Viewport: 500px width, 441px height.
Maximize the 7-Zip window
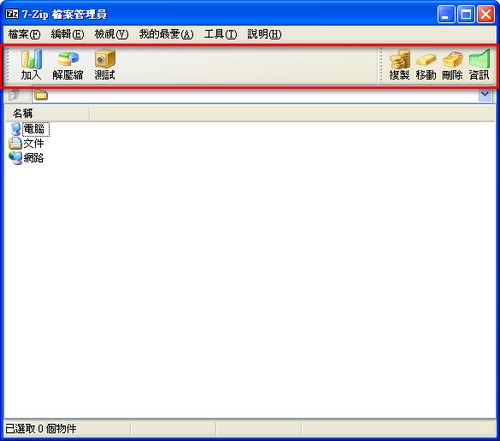[x=466, y=14]
